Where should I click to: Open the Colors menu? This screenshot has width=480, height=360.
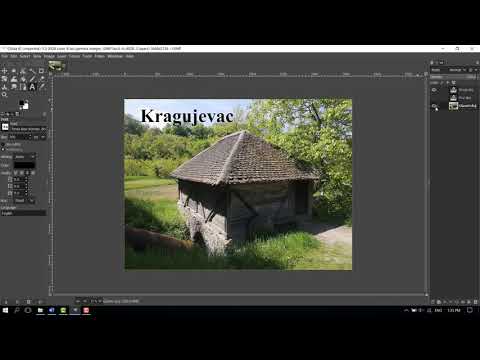75,56
